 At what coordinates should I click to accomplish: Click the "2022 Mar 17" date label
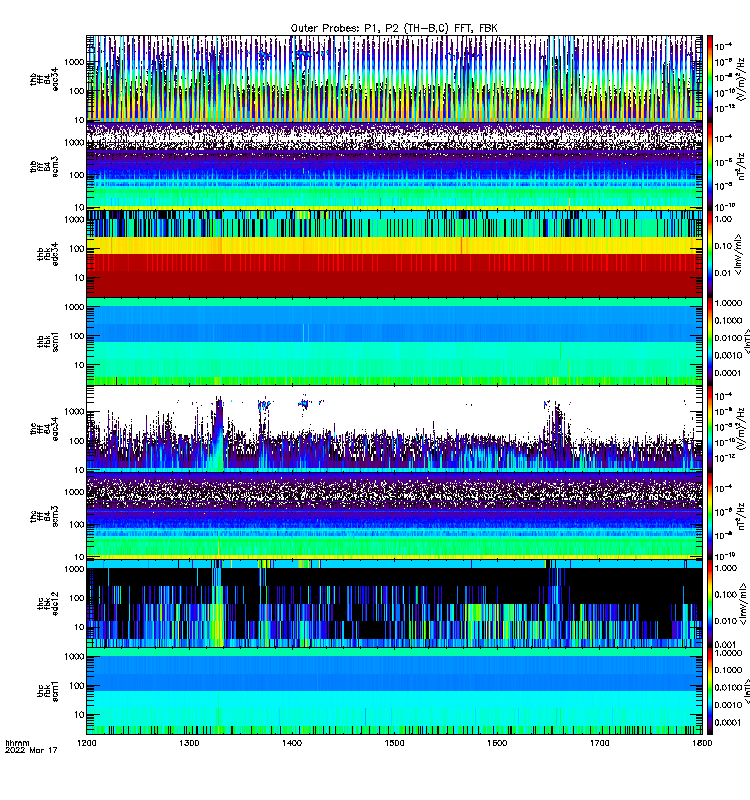tap(31, 750)
